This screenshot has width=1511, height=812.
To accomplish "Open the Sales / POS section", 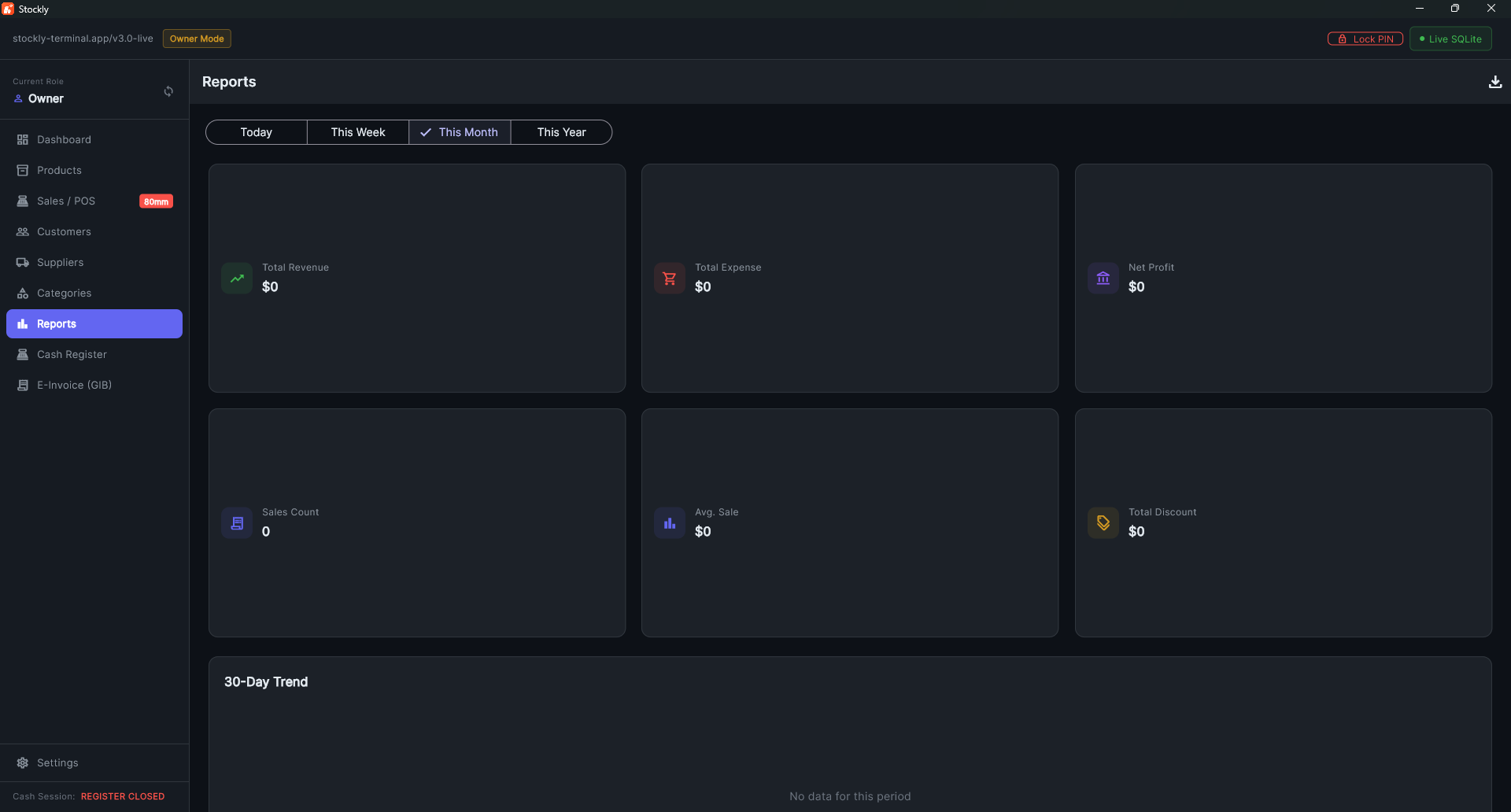I will (x=94, y=201).
